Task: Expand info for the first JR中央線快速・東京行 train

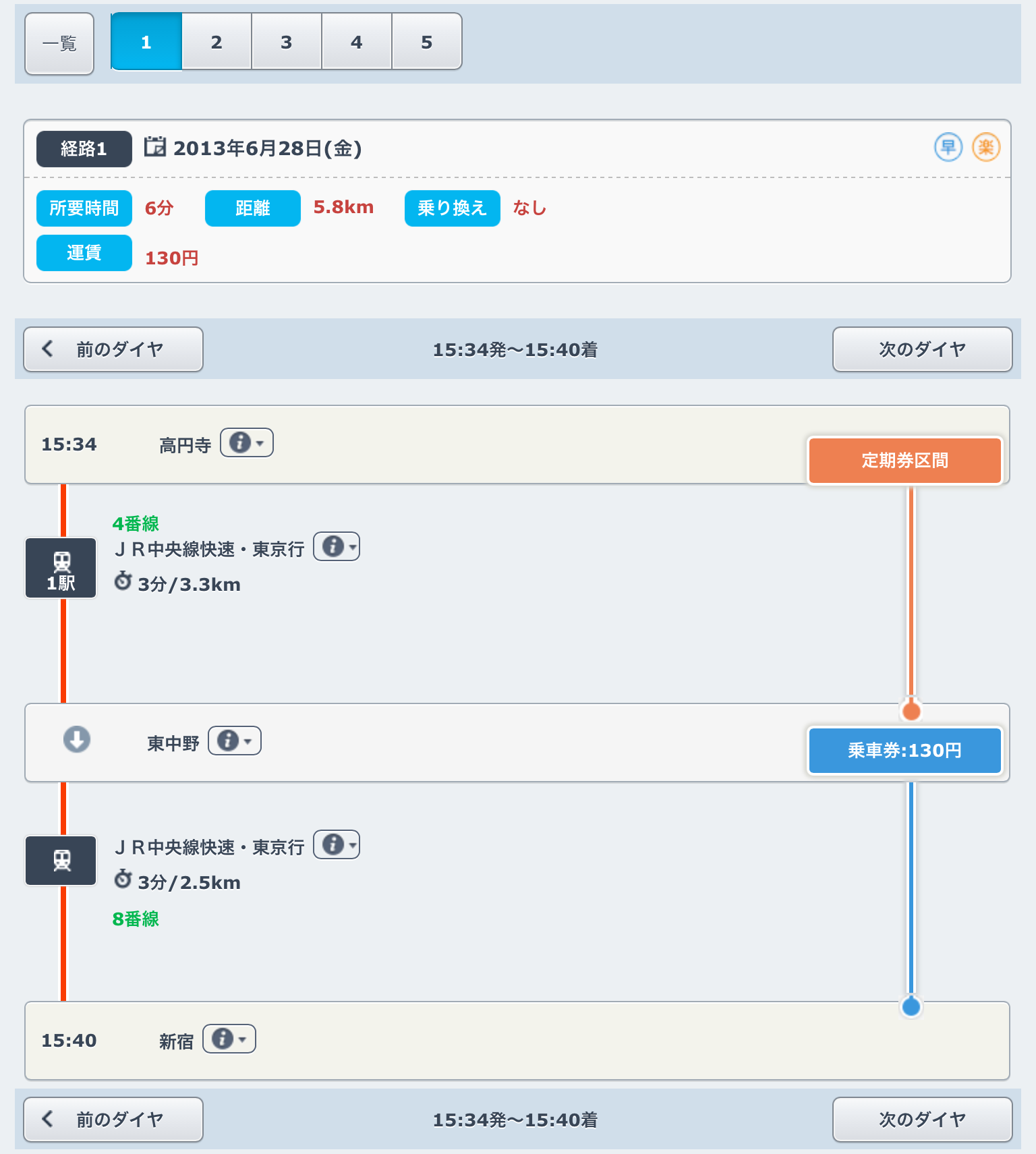Action: [337, 547]
